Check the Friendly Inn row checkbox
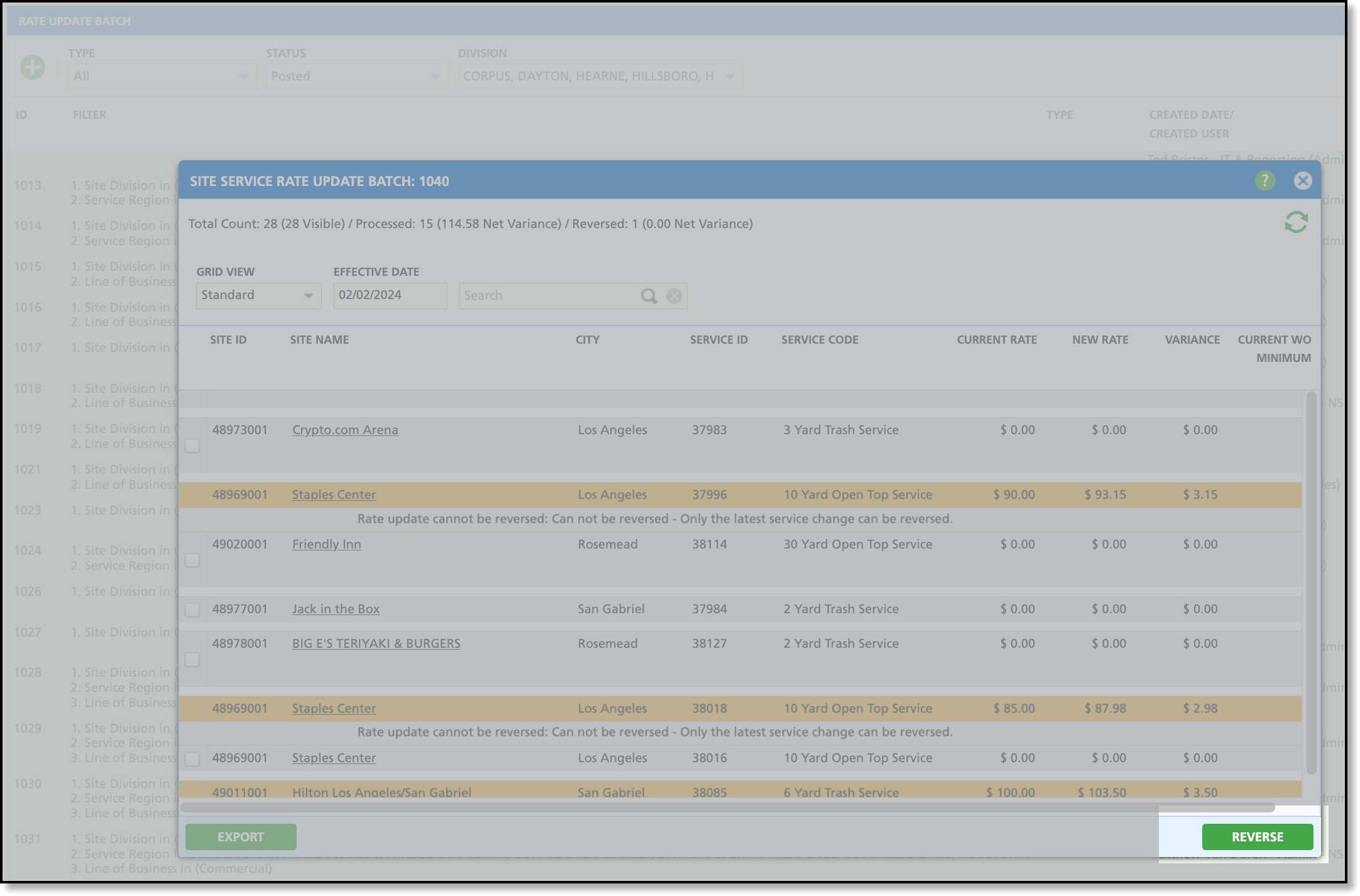 coord(192,560)
